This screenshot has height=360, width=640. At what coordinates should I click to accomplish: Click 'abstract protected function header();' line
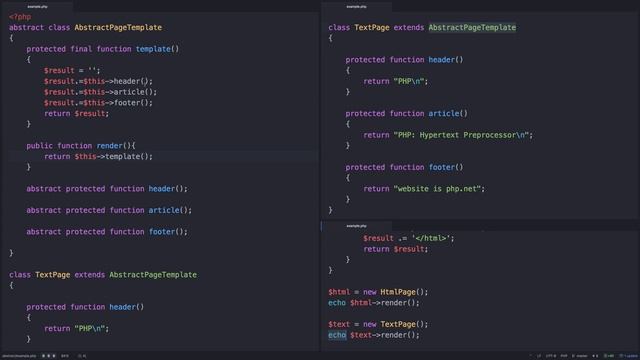(107, 189)
